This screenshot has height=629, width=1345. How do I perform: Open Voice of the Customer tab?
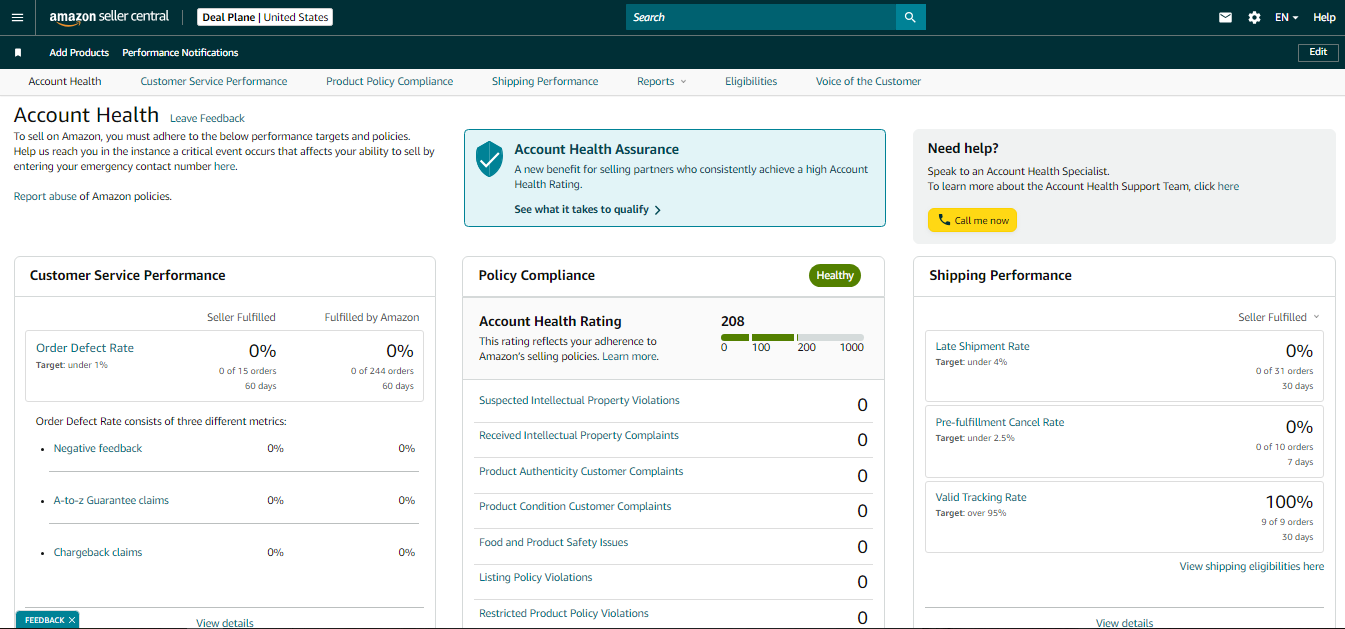click(x=868, y=81)
